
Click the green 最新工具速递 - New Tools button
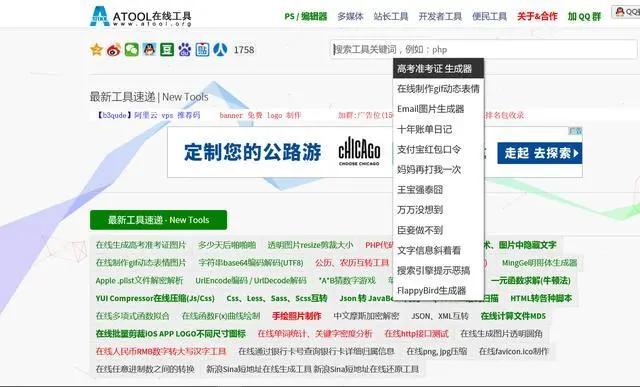(x=158, y=220)
